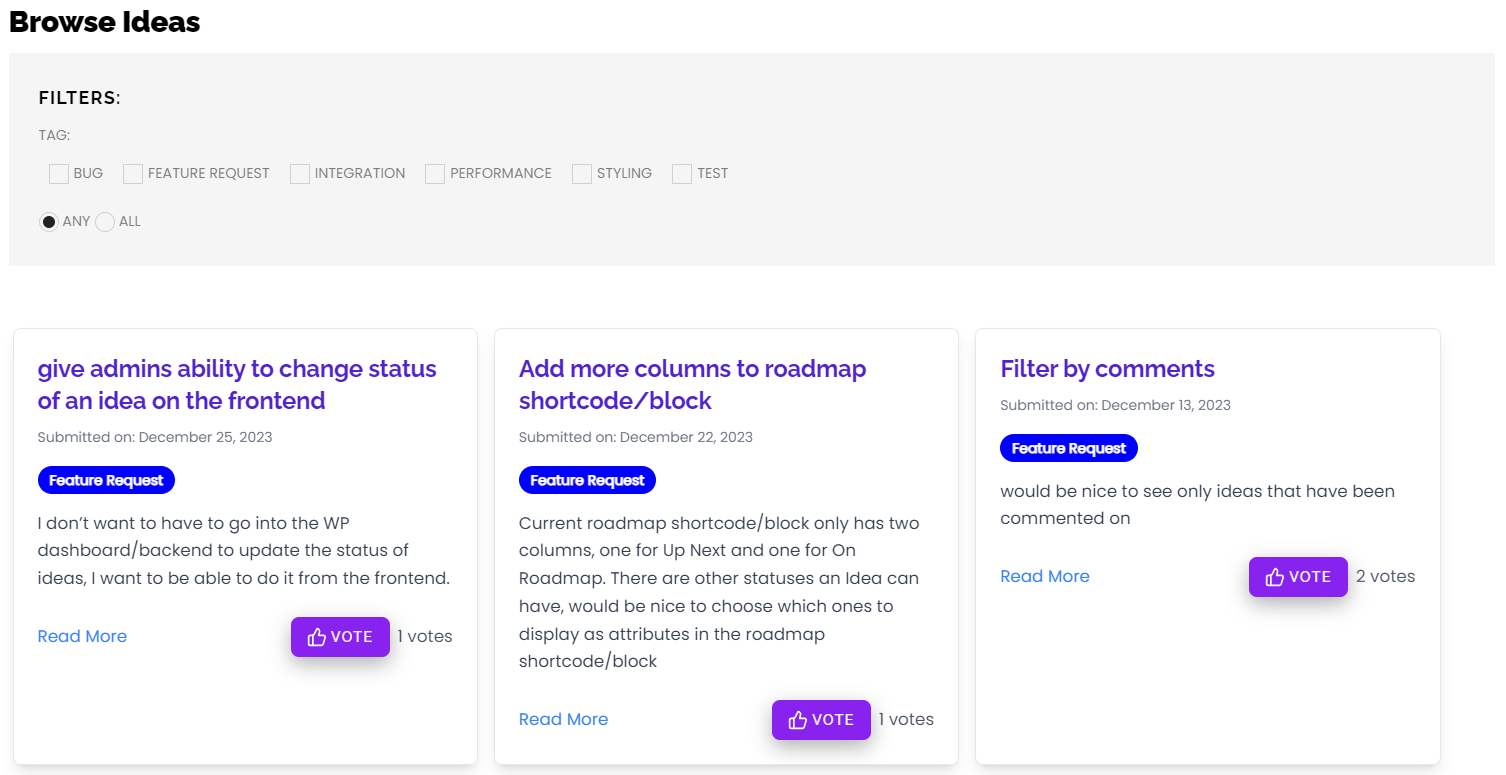Open the 'Filter by comments' idea title
This screenshot has width=1506, height=775.
1107,369
